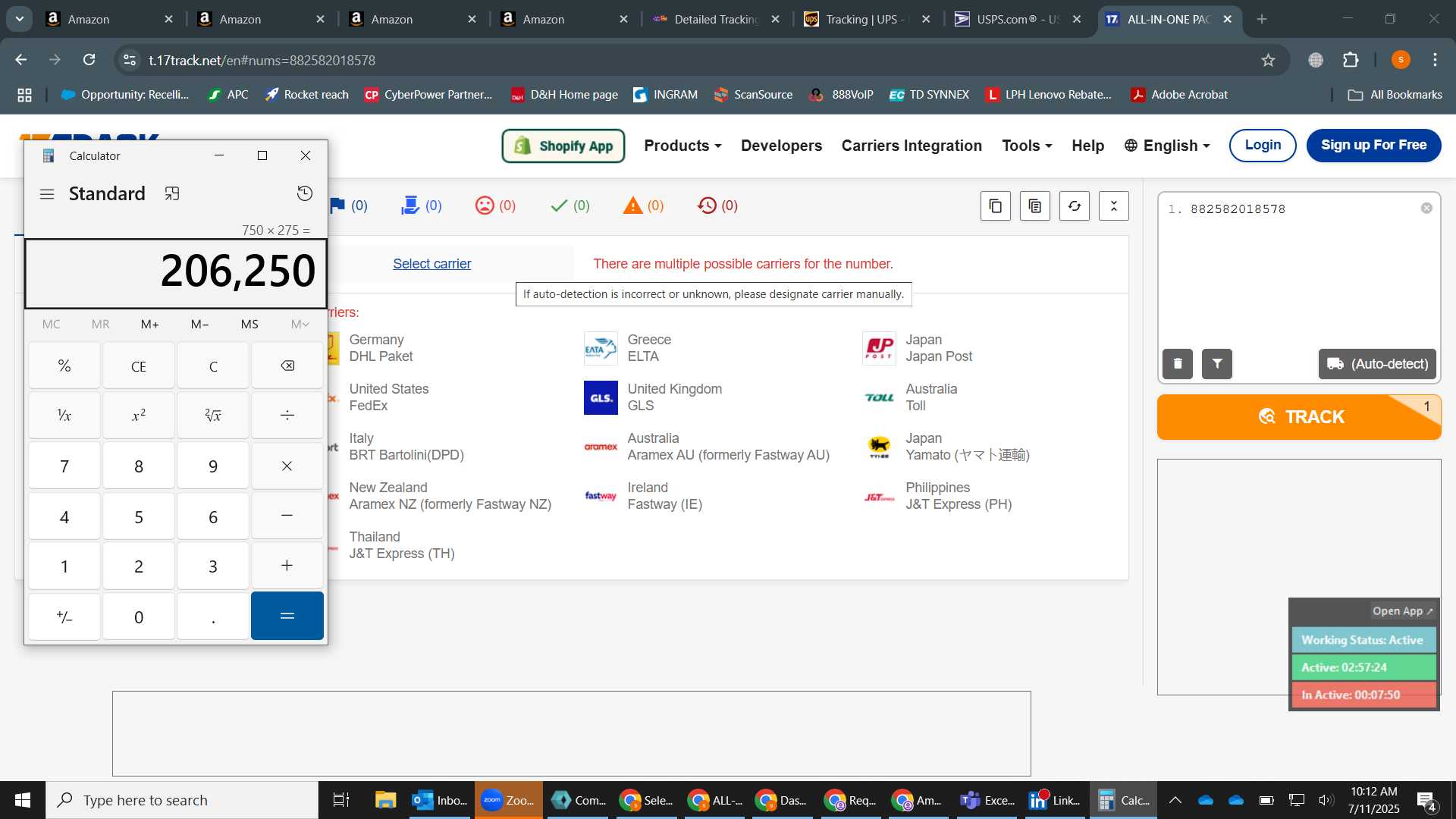Open the Developers menu item
Viewport: 1456px width, 819px height.
pyautogui.click(x=781, y=146)
